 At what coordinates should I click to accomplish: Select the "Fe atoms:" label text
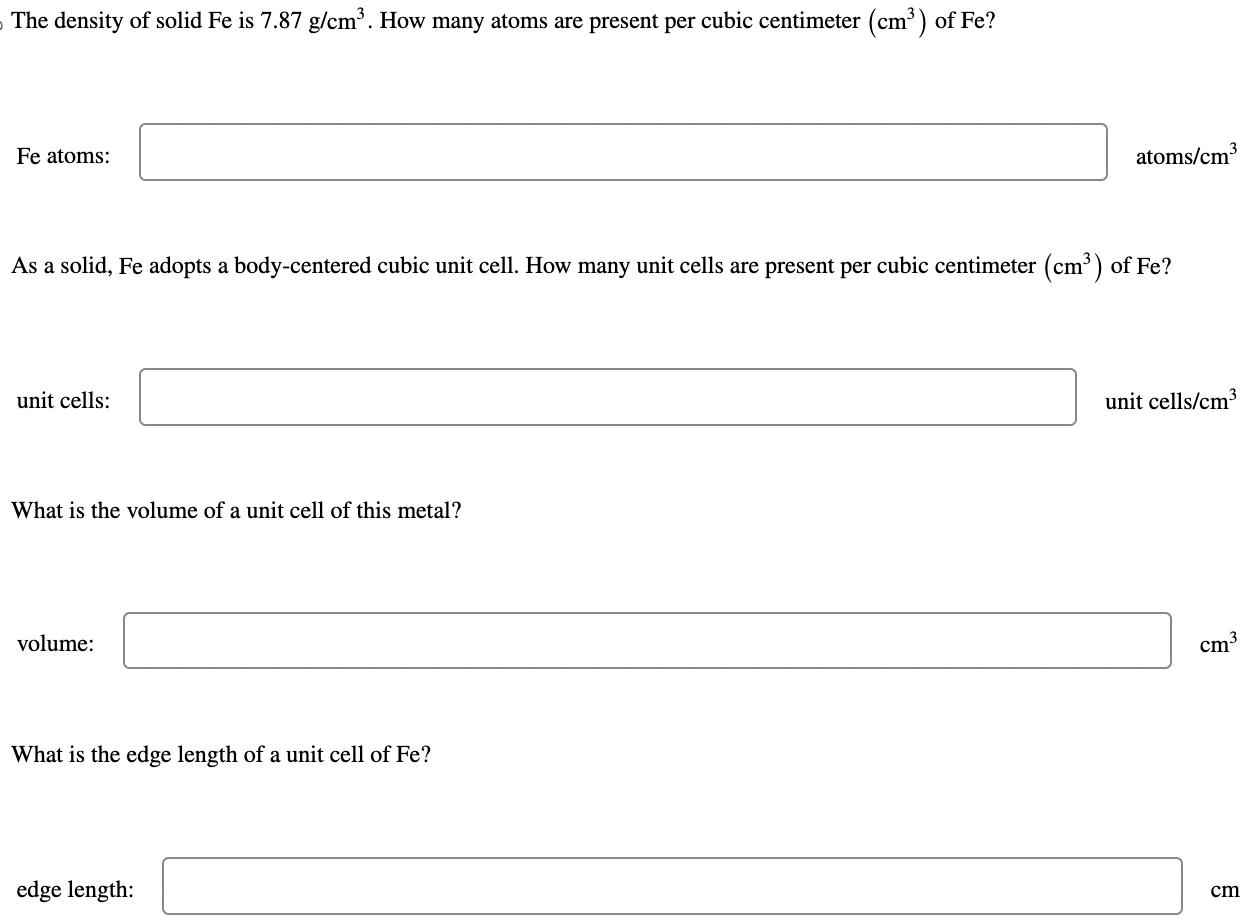tap(63, 156)
